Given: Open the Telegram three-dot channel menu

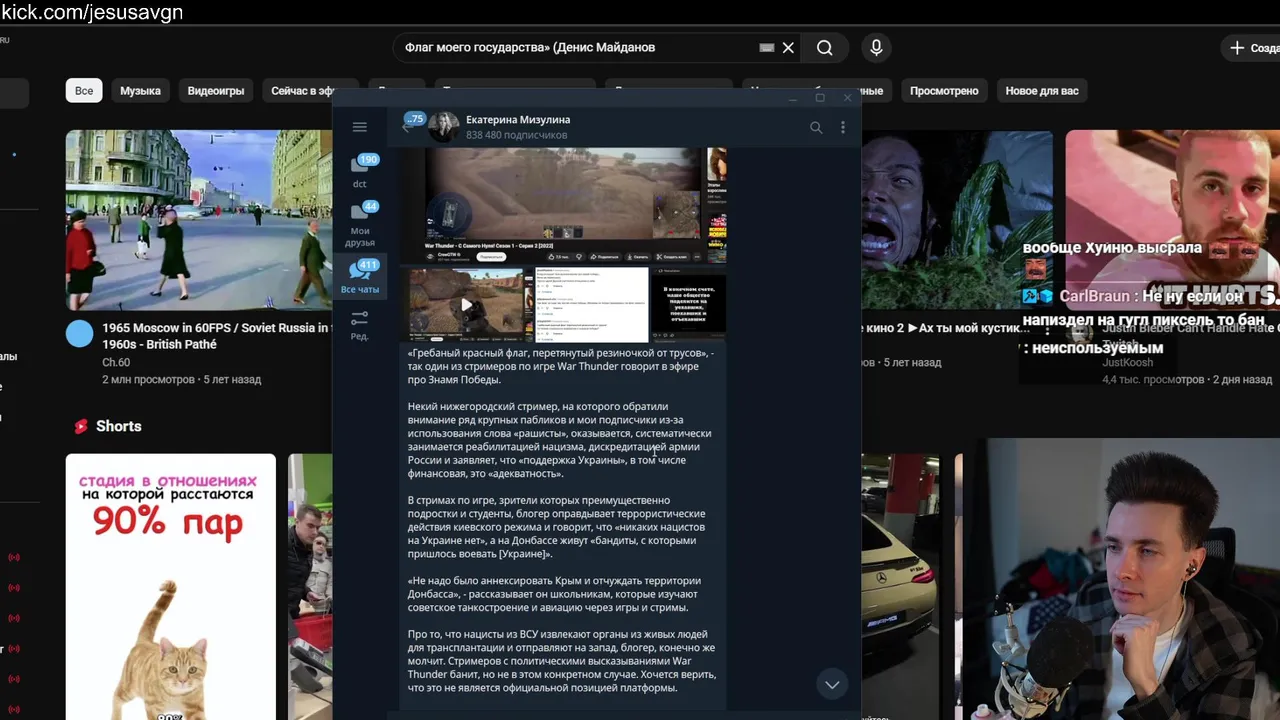Looking at the screenshot, I should click(843, 127).
